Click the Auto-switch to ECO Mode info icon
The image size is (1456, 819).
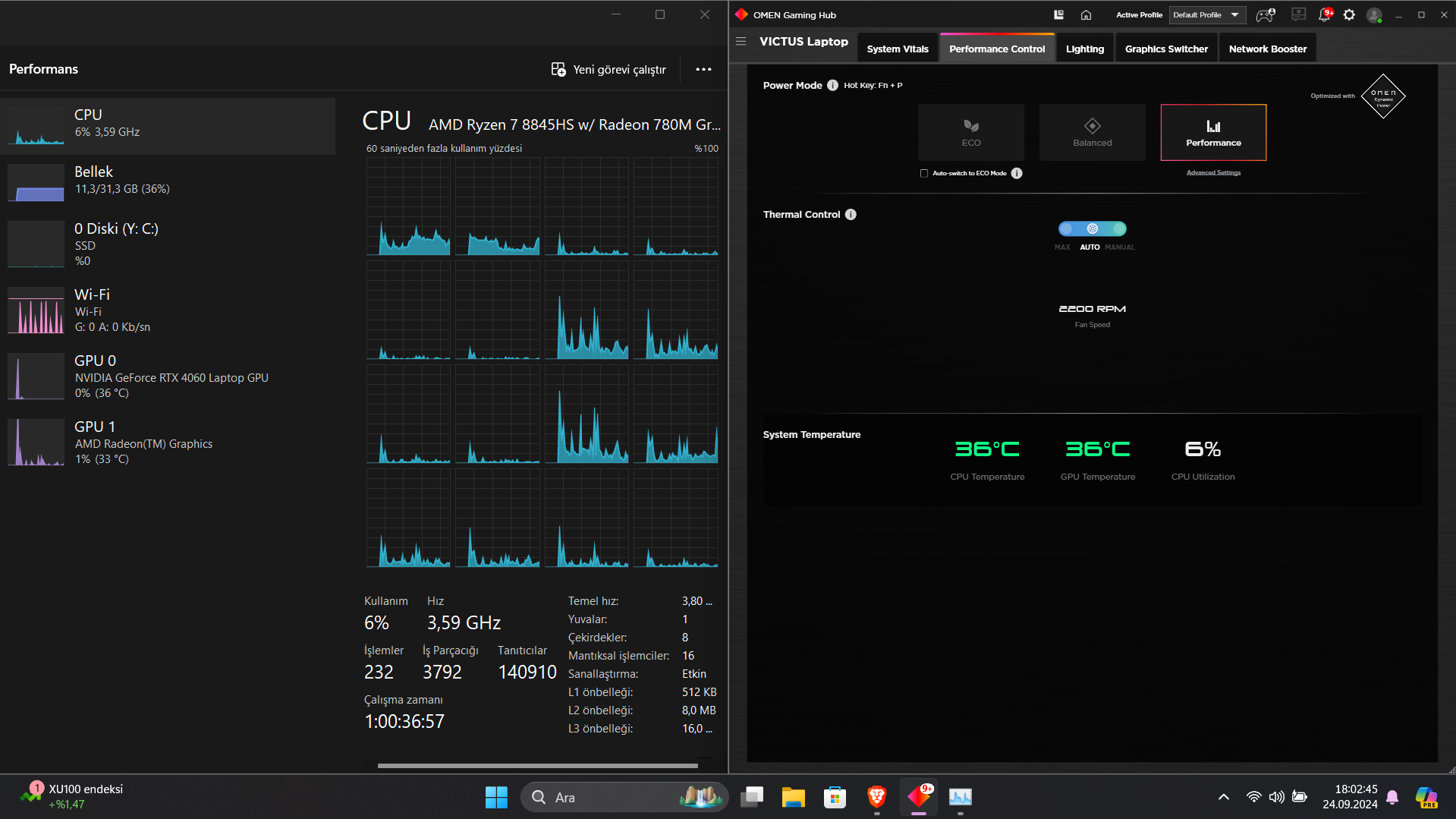1017,173
